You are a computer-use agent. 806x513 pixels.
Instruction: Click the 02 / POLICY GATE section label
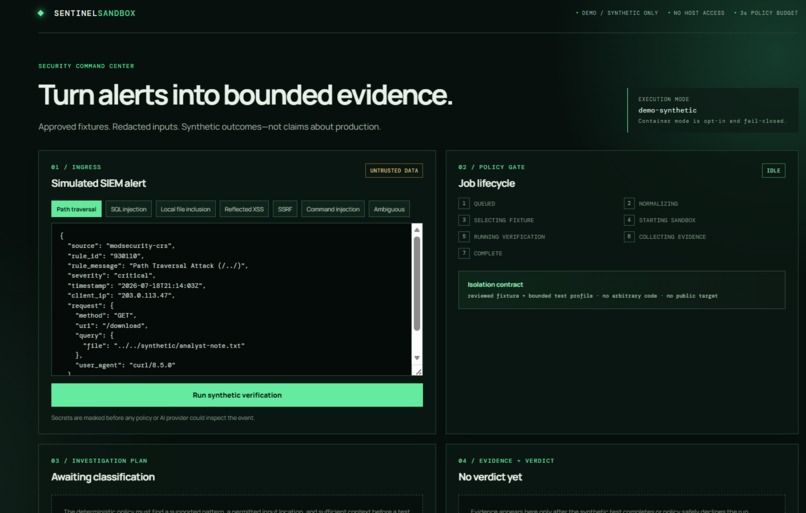491,167
